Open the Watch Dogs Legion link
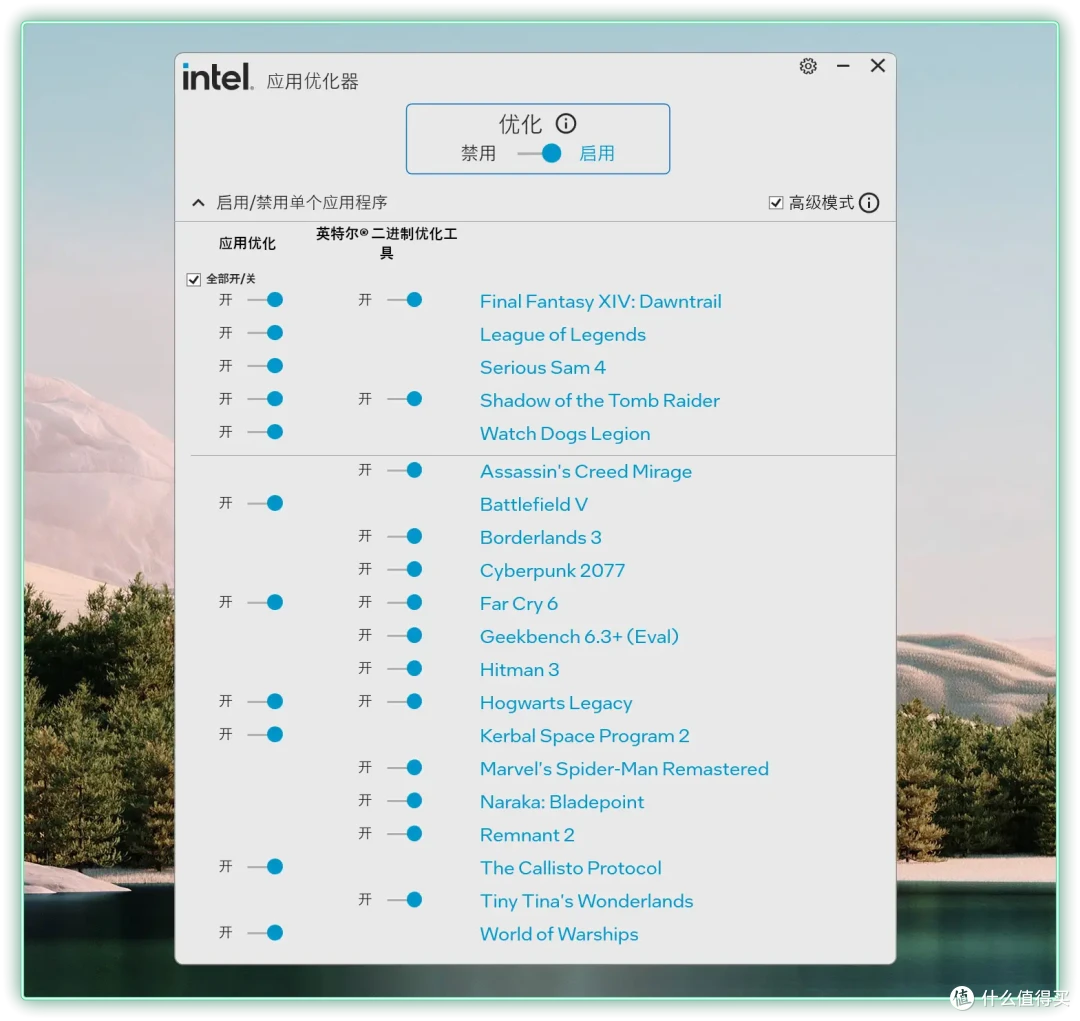The image size is (1080, 1021). 565,434
